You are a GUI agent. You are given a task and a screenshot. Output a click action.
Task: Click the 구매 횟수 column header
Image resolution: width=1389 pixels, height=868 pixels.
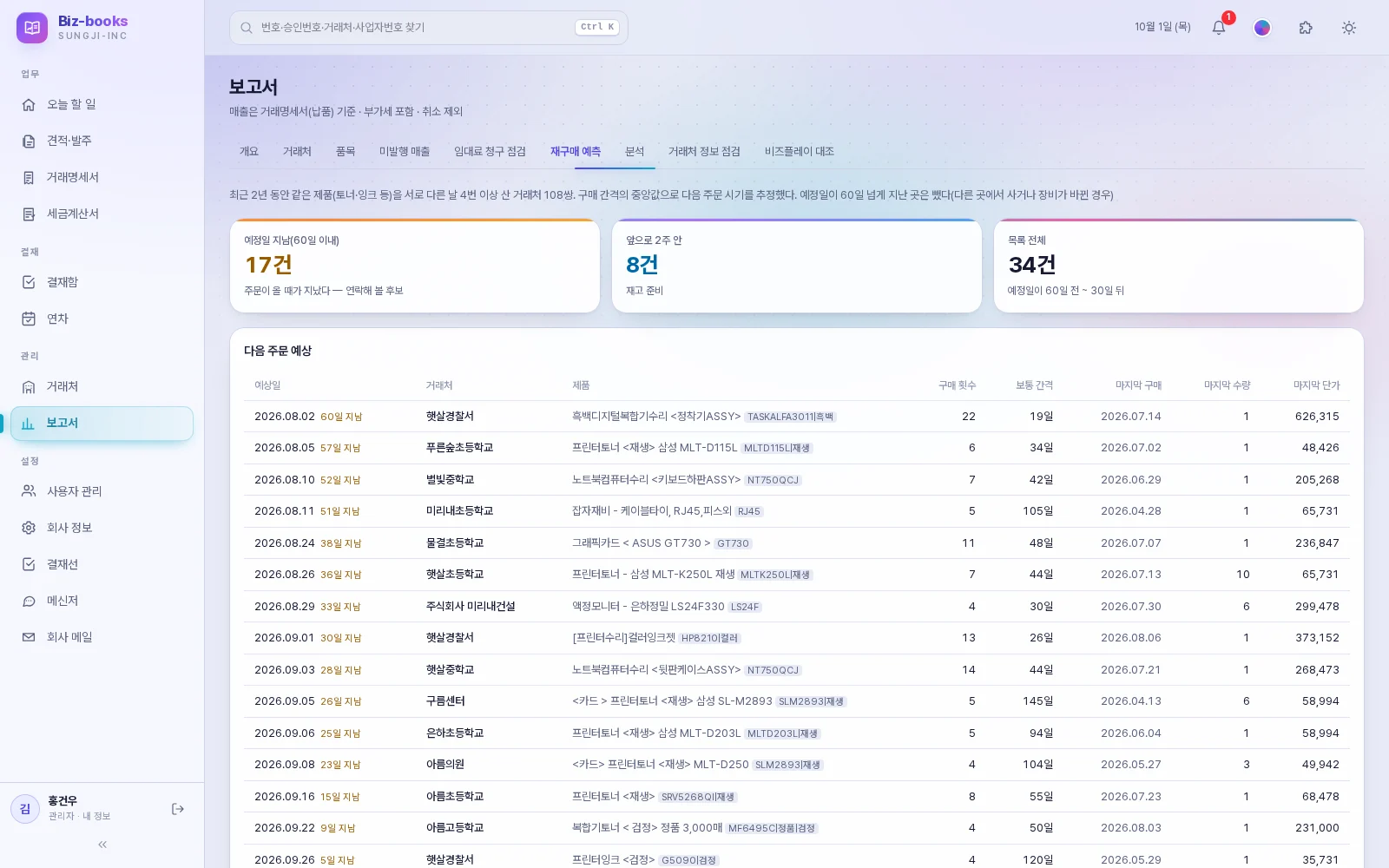[x=957, y=385]
